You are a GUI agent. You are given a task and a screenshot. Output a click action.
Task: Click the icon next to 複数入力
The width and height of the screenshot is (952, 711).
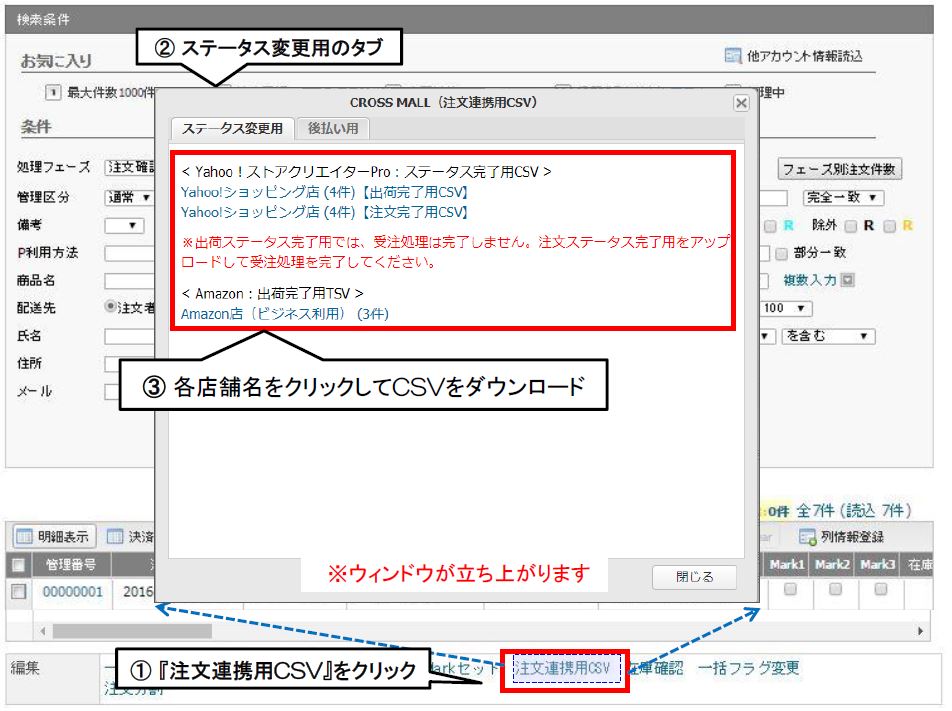tap(848, 280)
